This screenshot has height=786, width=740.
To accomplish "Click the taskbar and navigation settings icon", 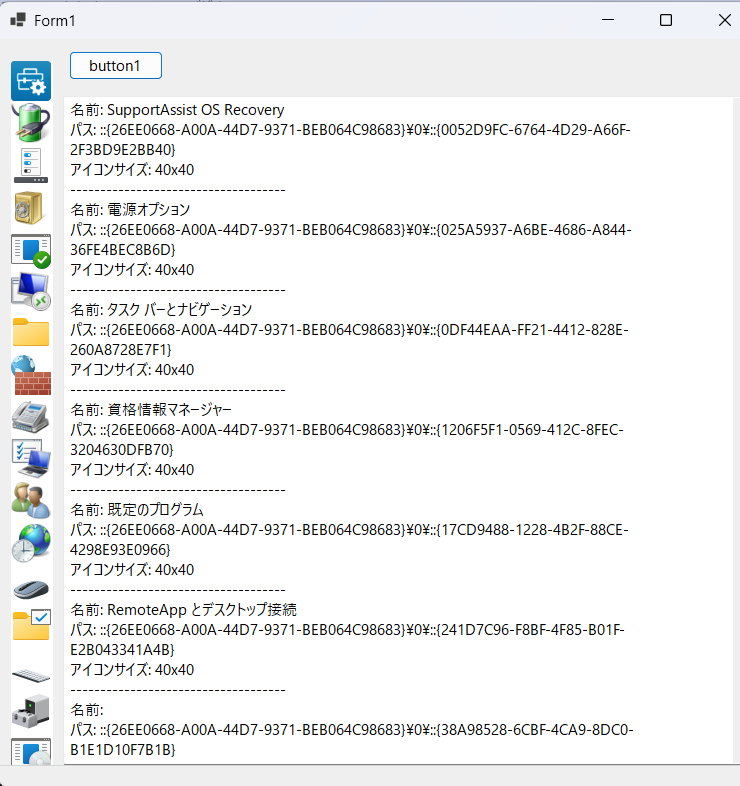I will pyautogui.click(x=31, y=164).
